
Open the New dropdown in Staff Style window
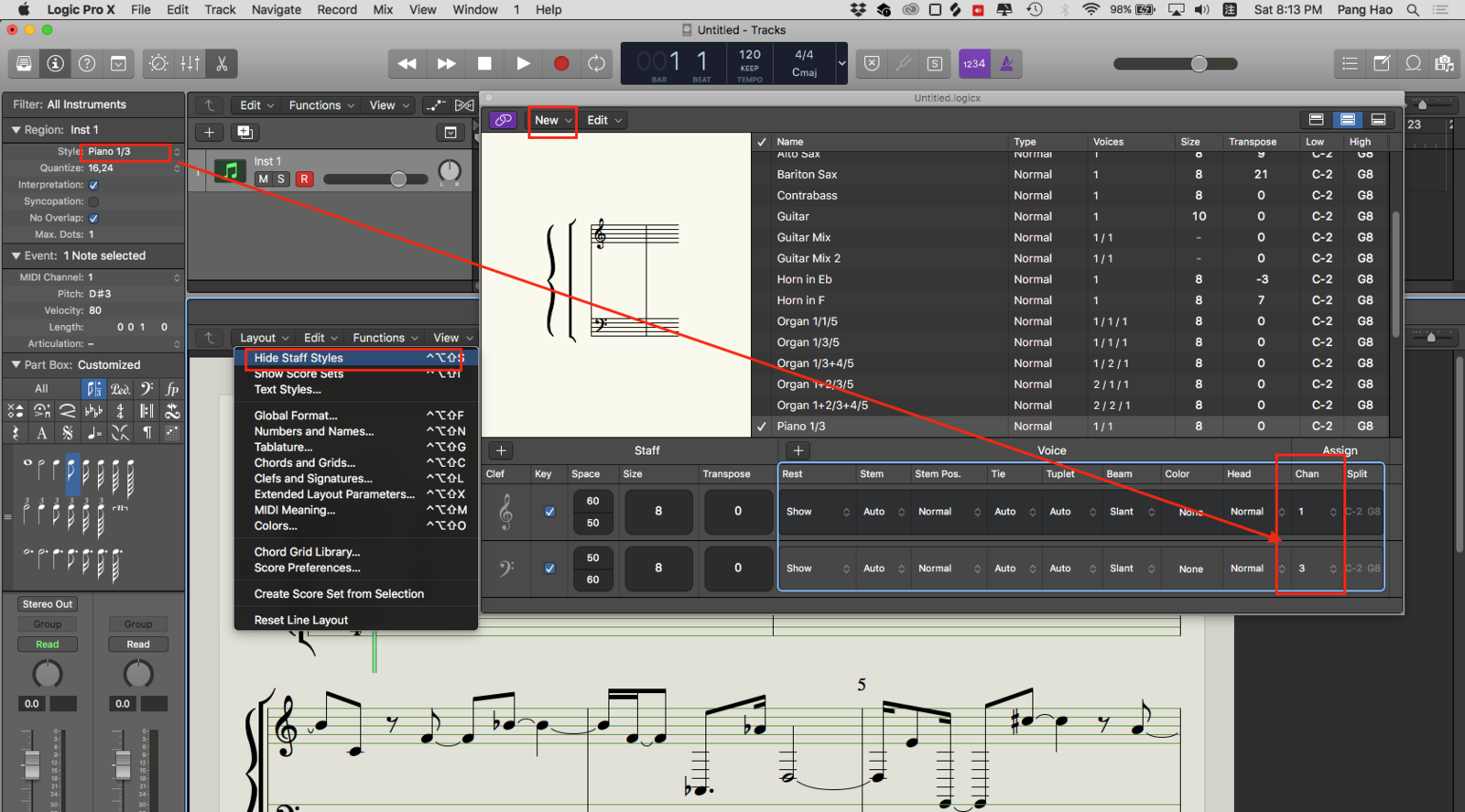(552, 120)
